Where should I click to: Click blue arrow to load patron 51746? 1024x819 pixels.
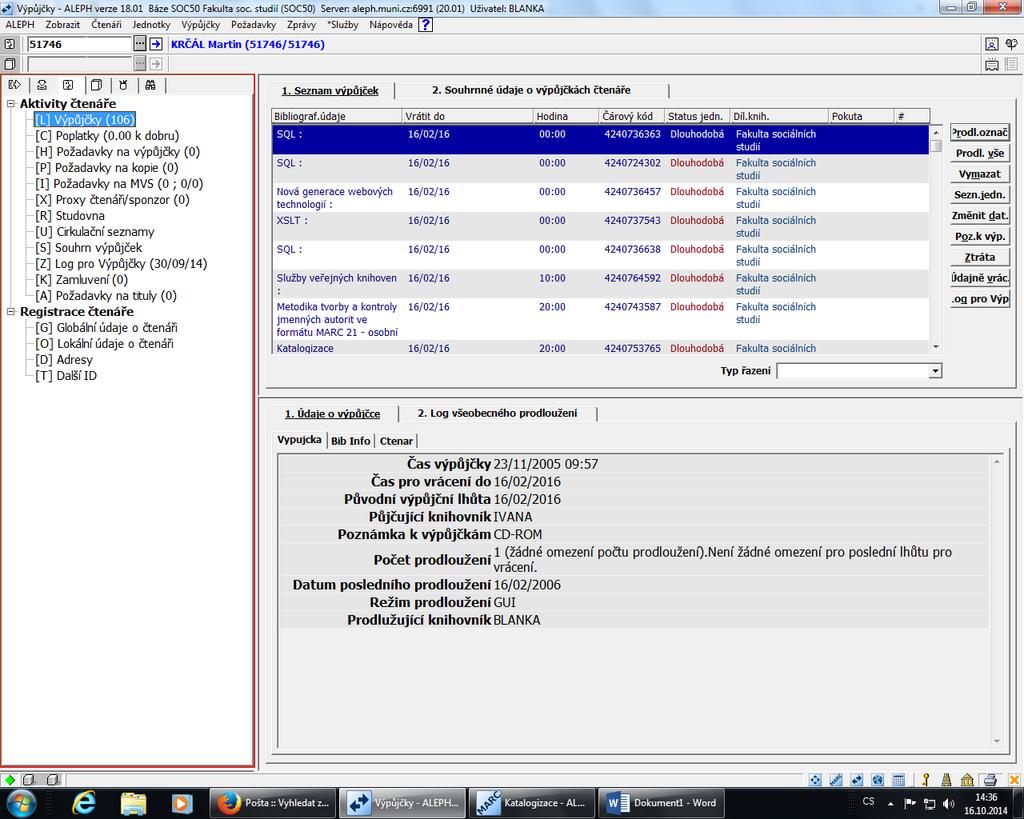click(x=155, y=44)
